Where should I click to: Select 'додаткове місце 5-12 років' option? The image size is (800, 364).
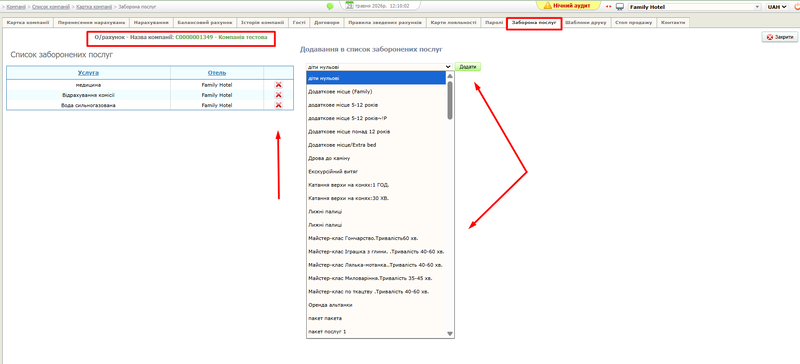(x=377, y=105)
